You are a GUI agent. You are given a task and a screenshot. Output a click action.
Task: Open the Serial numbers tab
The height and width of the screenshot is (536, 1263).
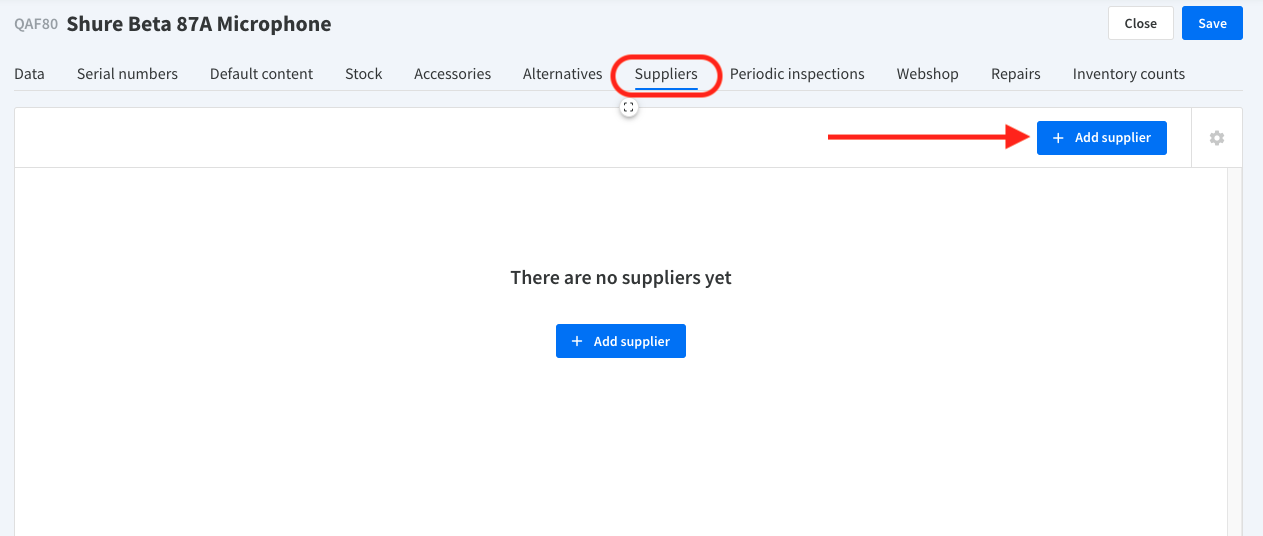point(127,74)
